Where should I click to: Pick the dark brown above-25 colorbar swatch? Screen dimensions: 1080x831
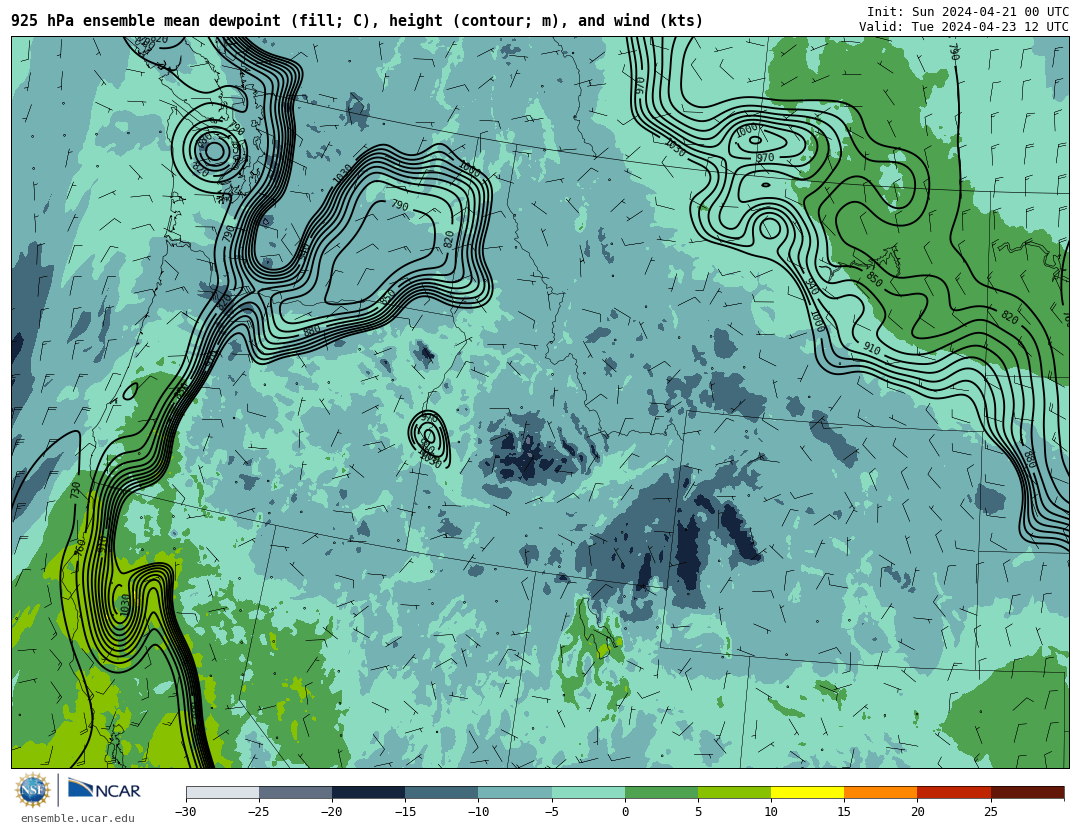1027,792
